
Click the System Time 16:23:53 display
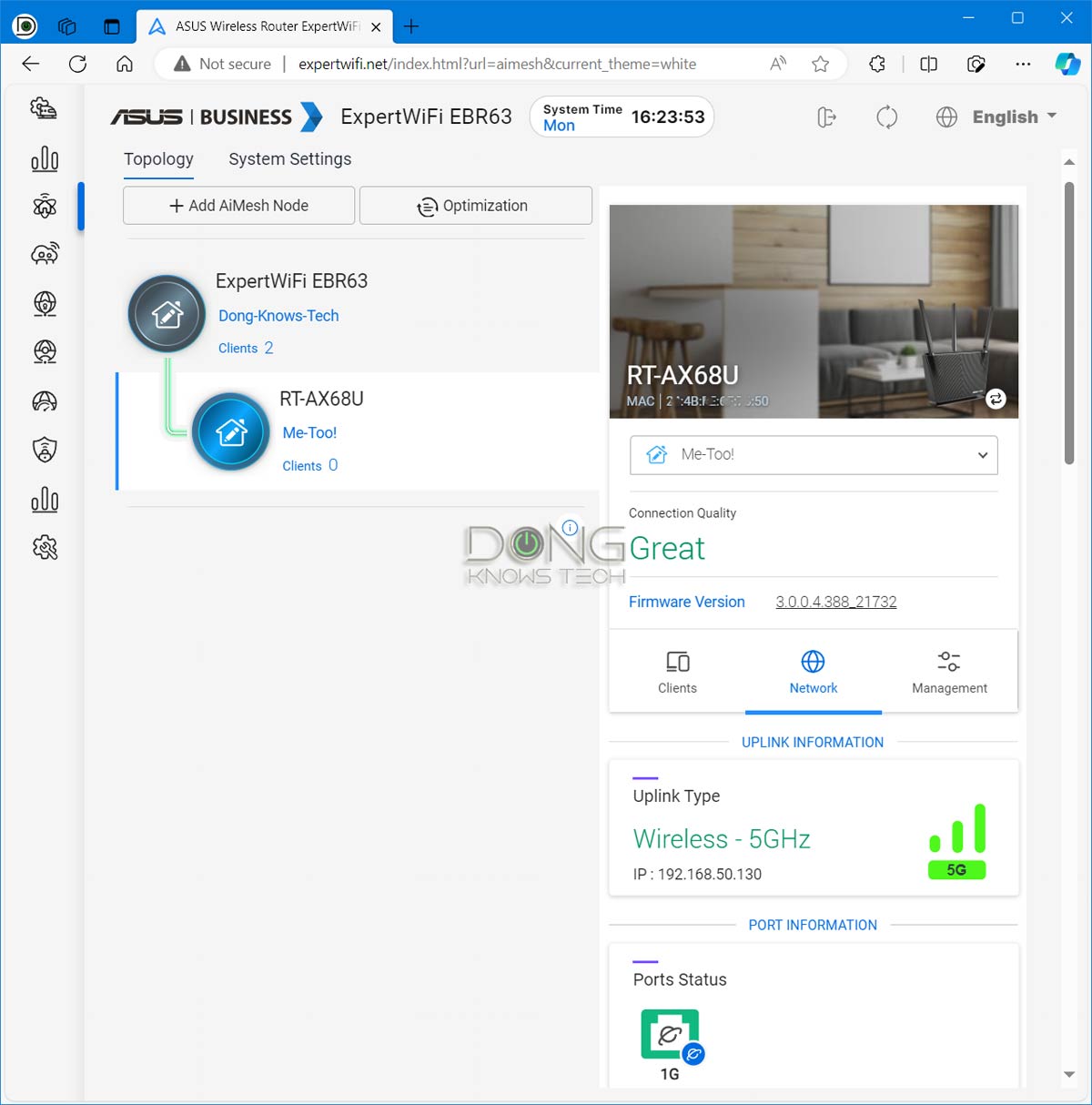[622, 117]
